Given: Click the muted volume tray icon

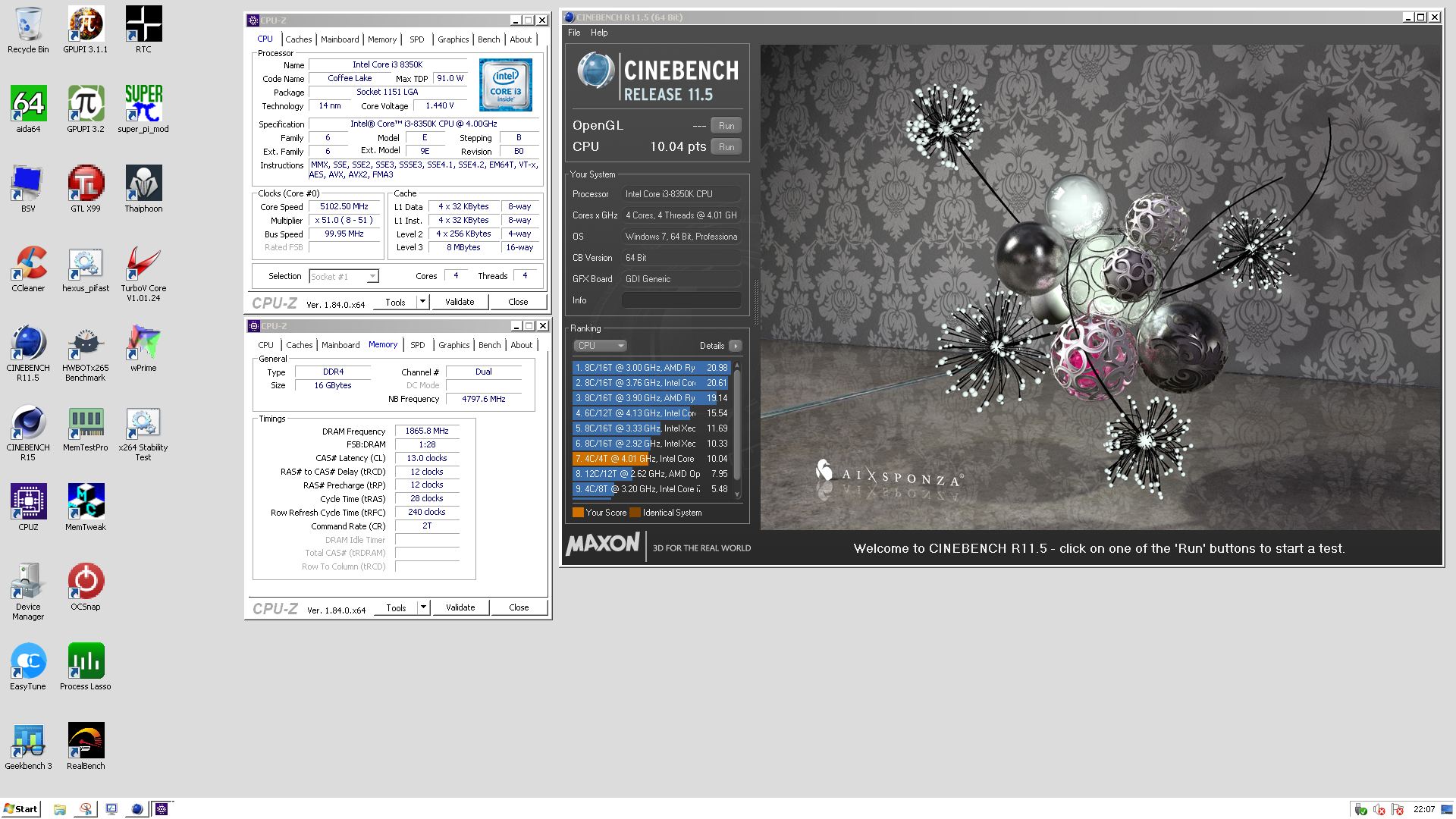Looking at the screenshot, I should pyautogui.click(x=1379, y=809).
